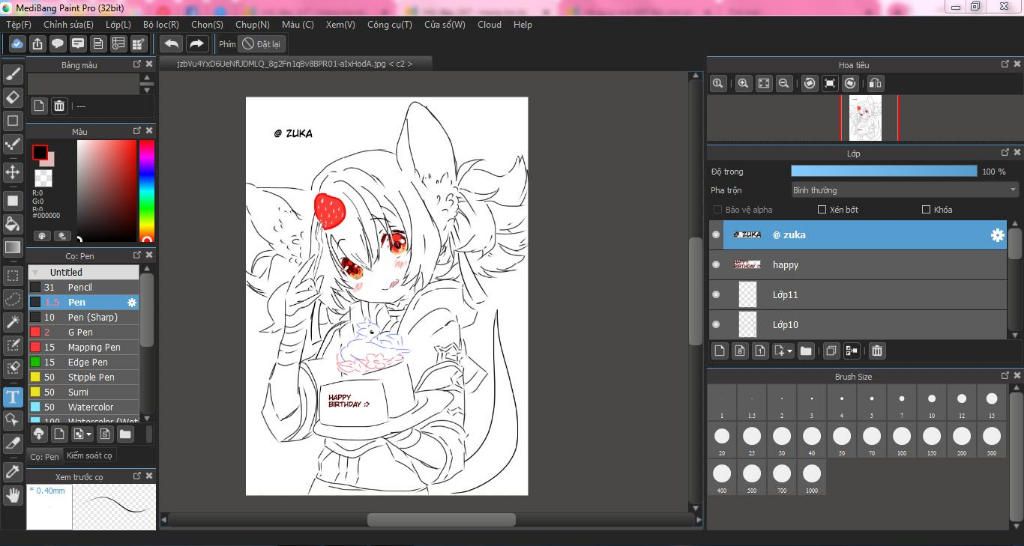Image resolution: width=1024 pixels, height=546 pixels.
Task: Open the Lớp(L) menu
Action: [x=118, y=25]
